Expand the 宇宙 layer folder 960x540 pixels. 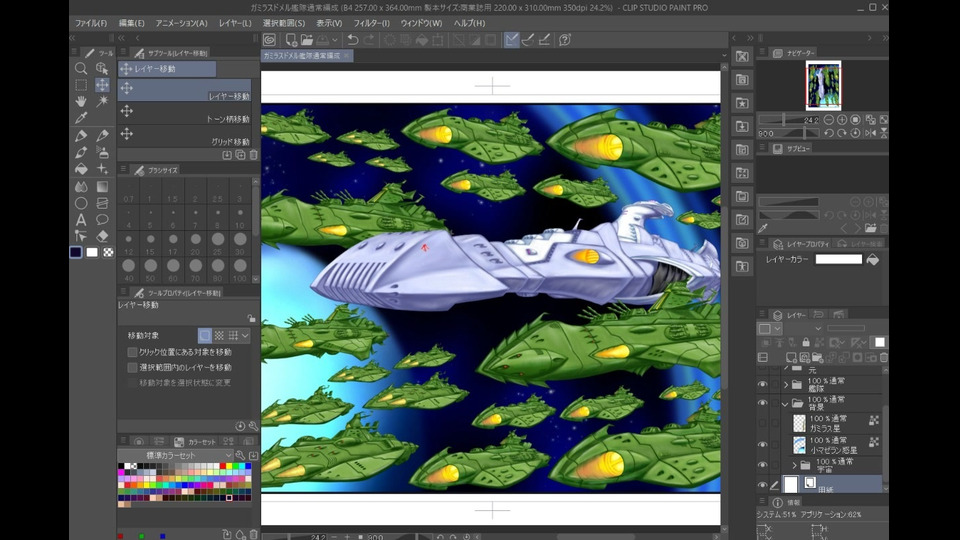pyautogui.click(x=795, y=465)
